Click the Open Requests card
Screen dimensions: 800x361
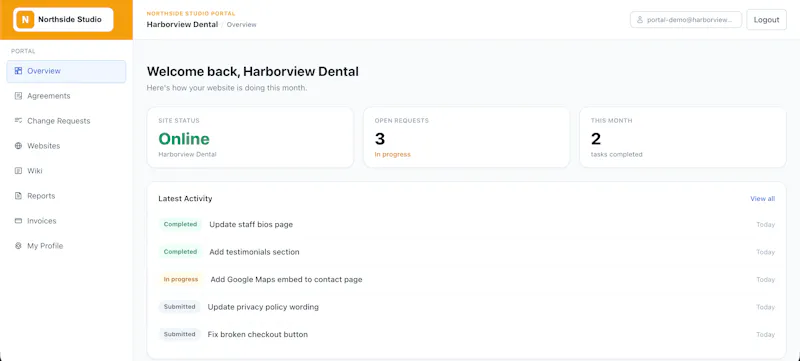click(466, 137)
